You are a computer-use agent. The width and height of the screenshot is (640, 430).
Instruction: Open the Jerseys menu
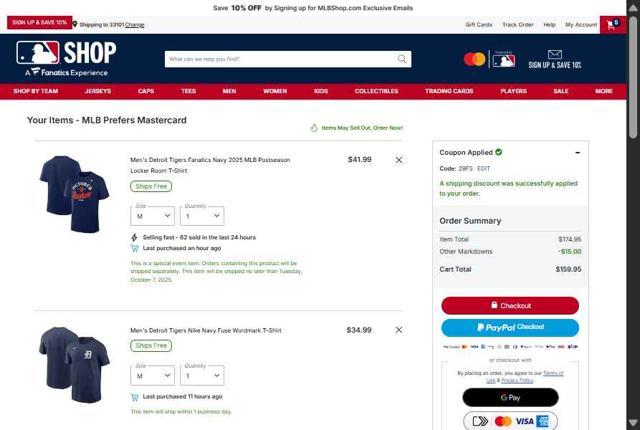(98, 91)
